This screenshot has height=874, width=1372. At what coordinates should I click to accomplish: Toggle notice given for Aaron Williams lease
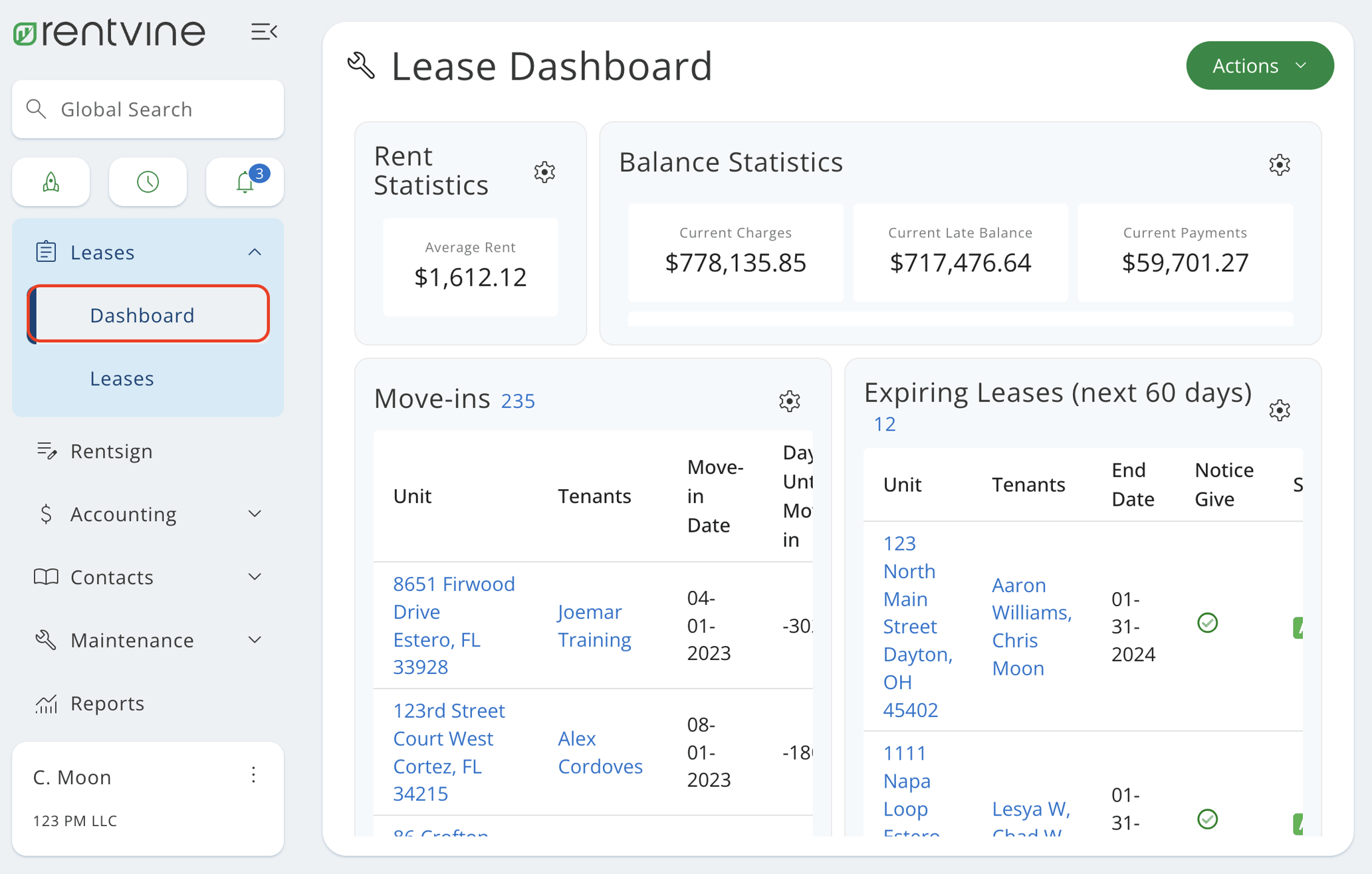tap(1208, 622)
